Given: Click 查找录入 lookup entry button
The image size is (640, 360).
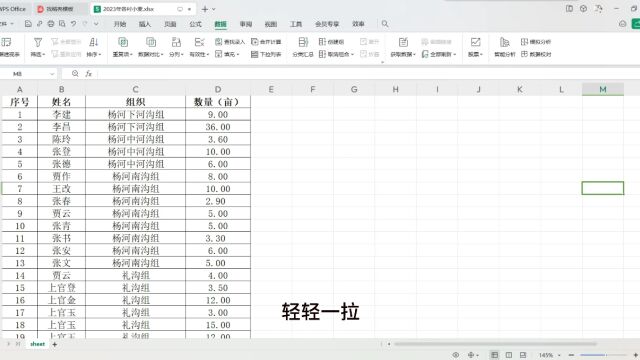Looking at the screenshot, I should pos(230,42).
